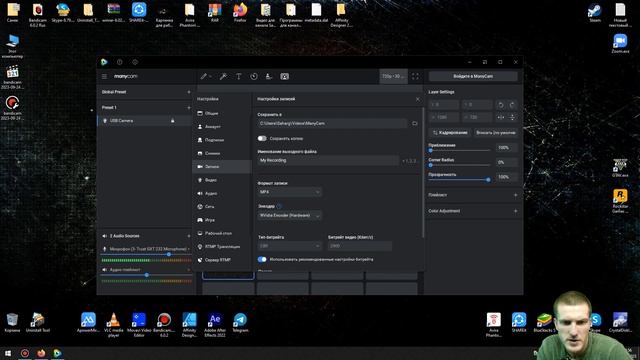This screenshot has height=360, width=640.
Task: Click the encoder info icon
Action: click(279, 207)
